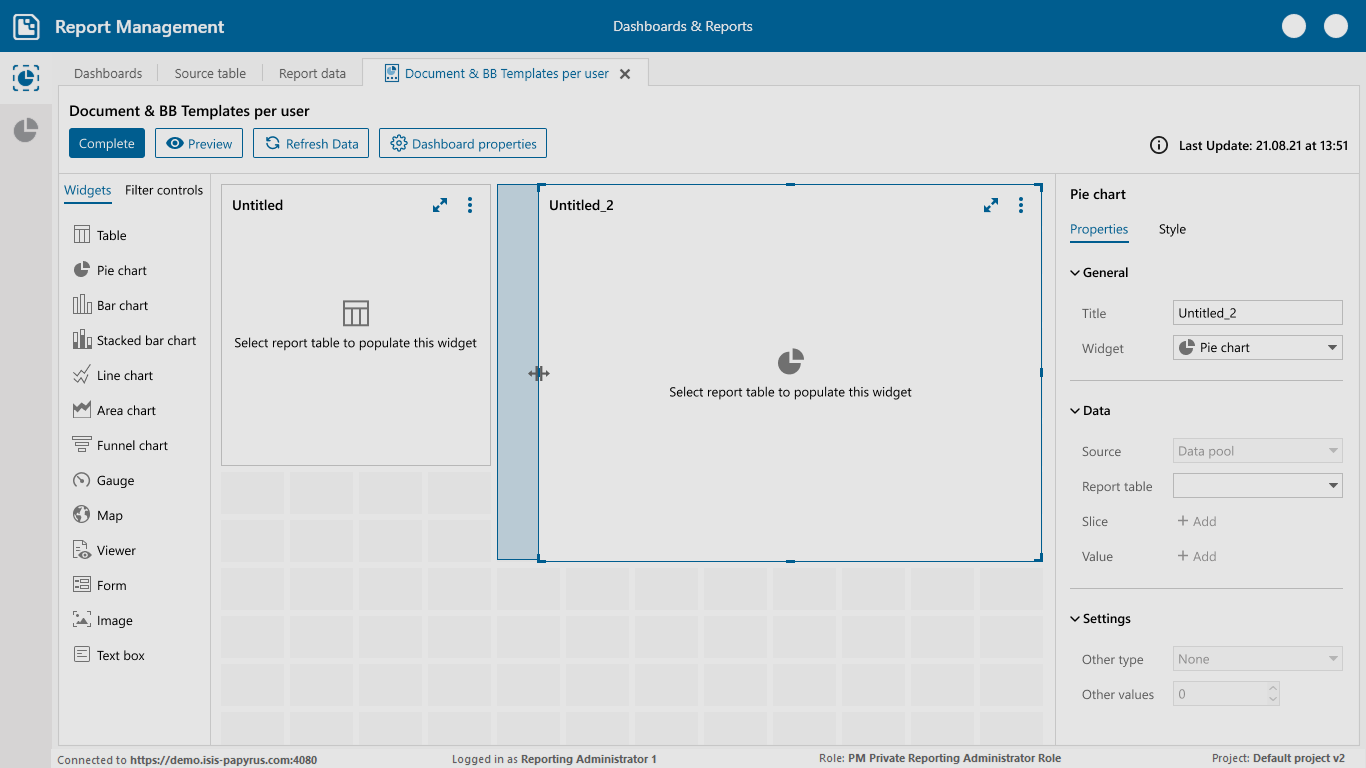Viewport: 1366px width, 768px height.
Task: Maximize the Untitled_2 pie chart widget
Action: (991, 205)
